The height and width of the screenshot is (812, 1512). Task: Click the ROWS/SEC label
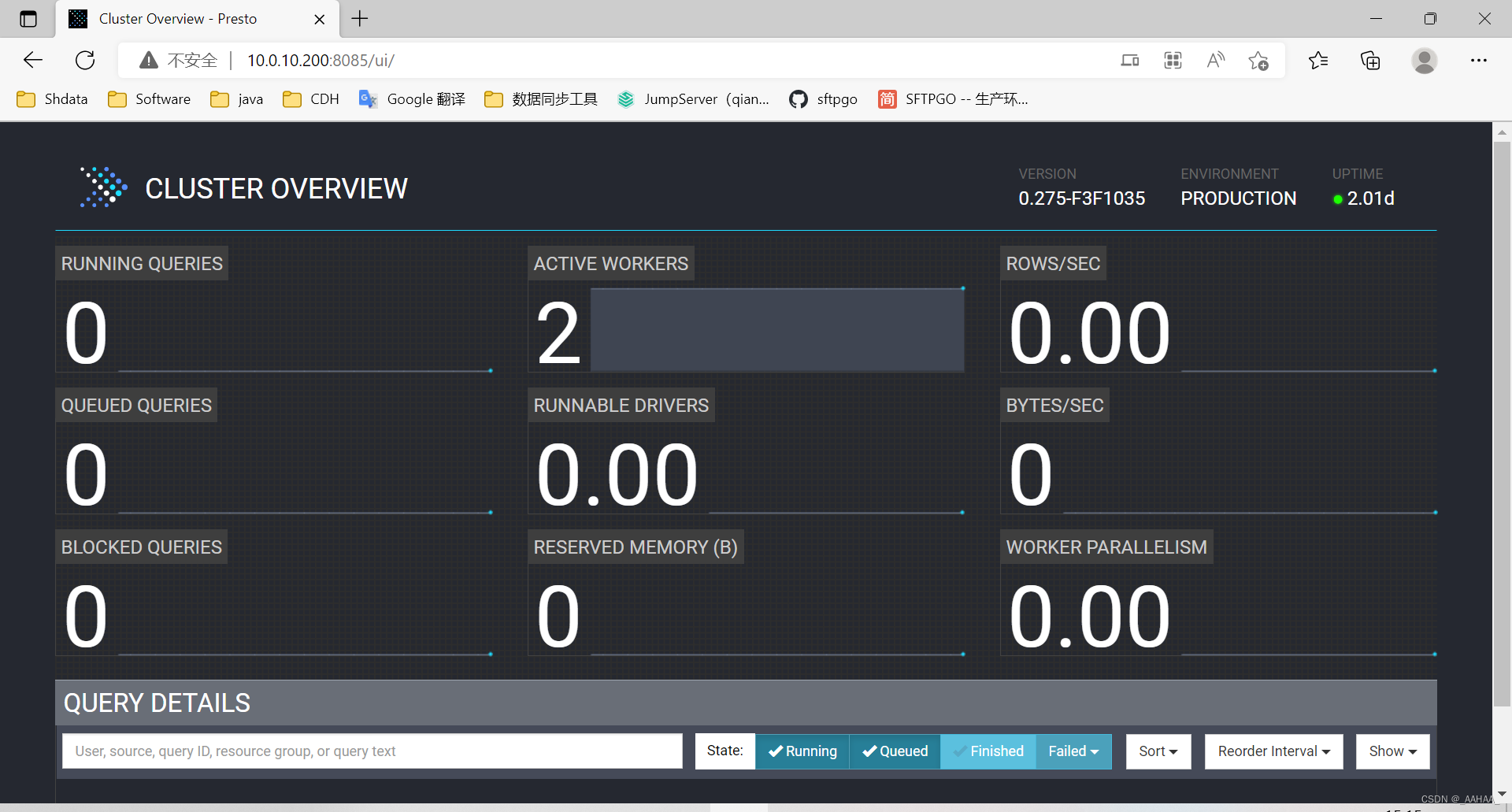[x=1053, y=264]
